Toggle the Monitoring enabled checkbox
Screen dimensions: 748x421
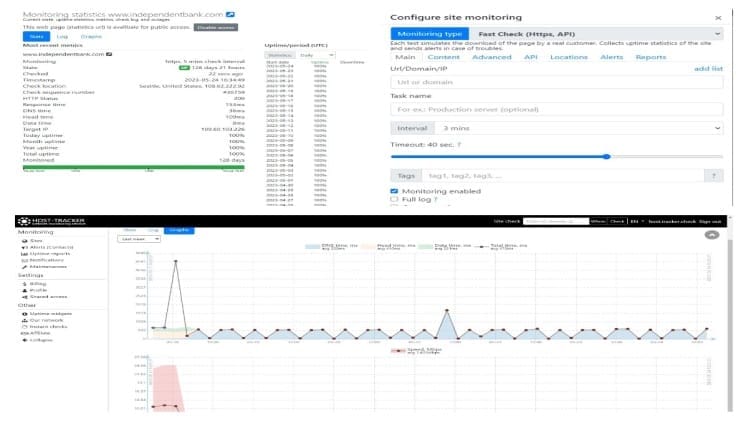tap(394, 191)
